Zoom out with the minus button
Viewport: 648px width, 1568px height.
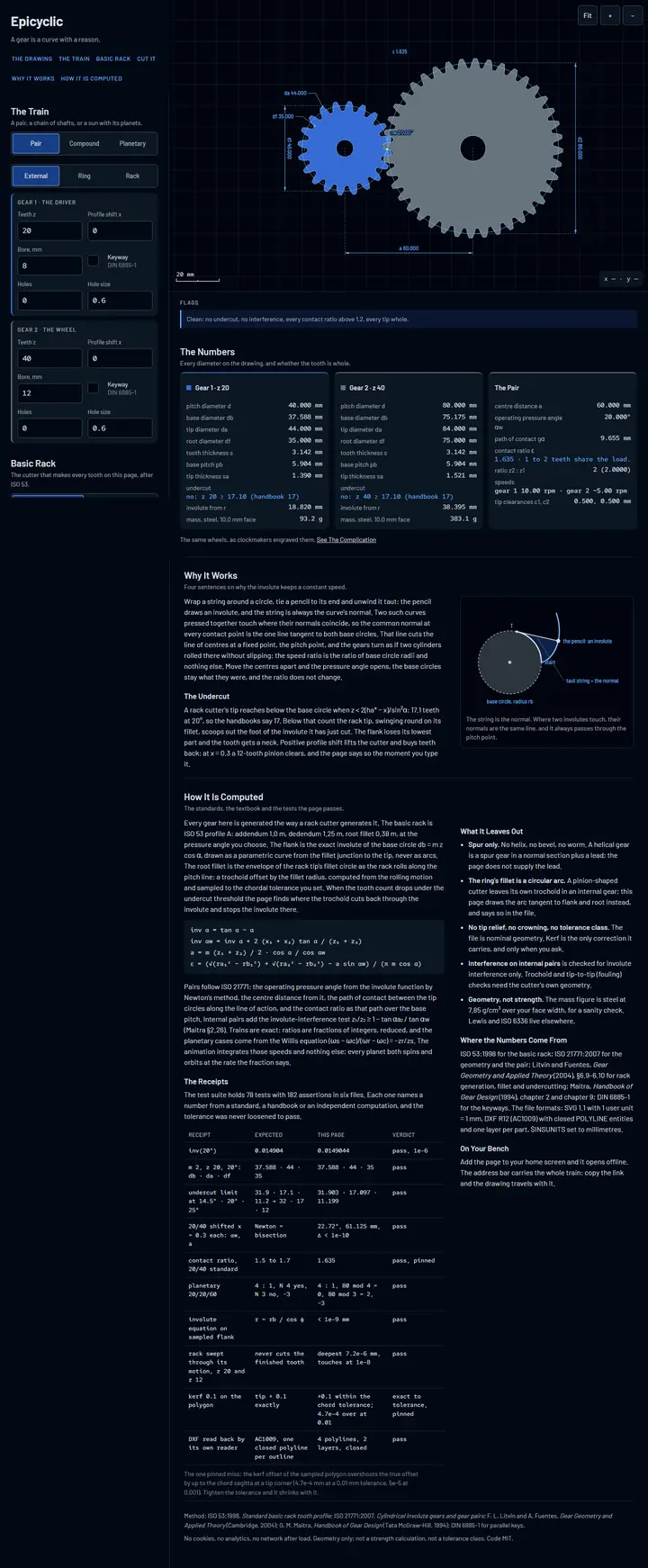[632, 15]
